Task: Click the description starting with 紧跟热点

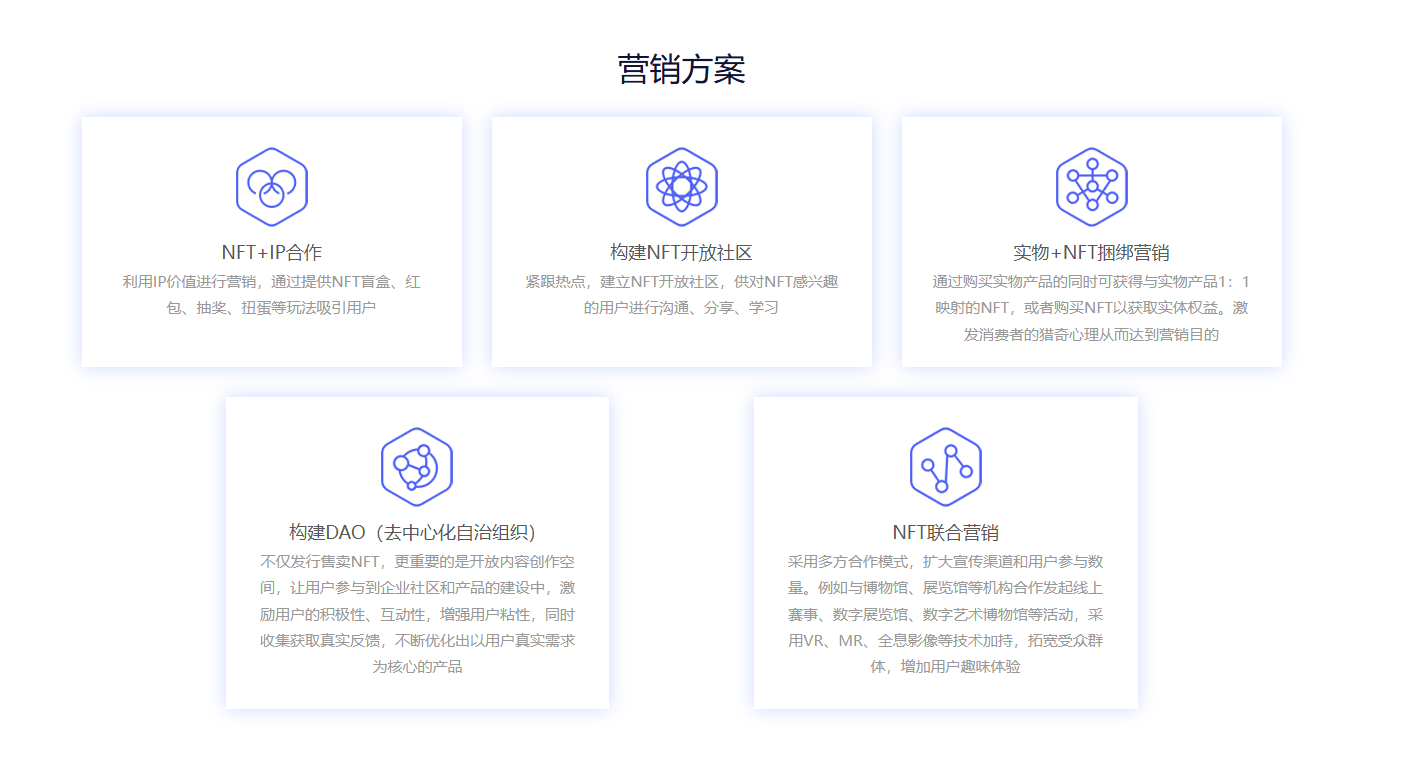Action: pos(681,295)
